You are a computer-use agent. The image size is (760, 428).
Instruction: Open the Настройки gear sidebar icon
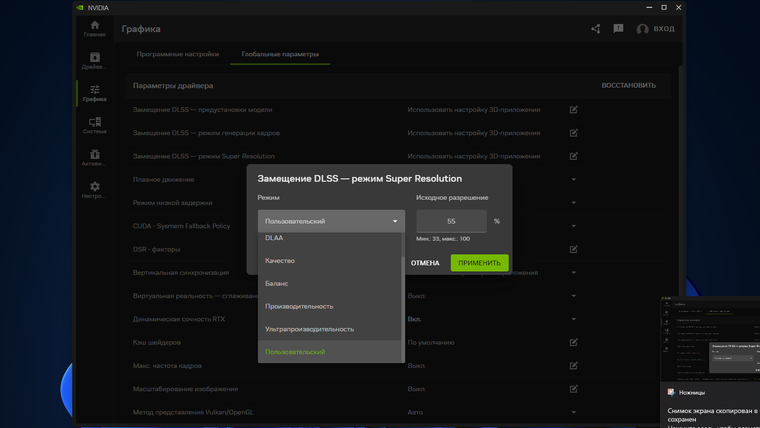[x=95, y=190]
